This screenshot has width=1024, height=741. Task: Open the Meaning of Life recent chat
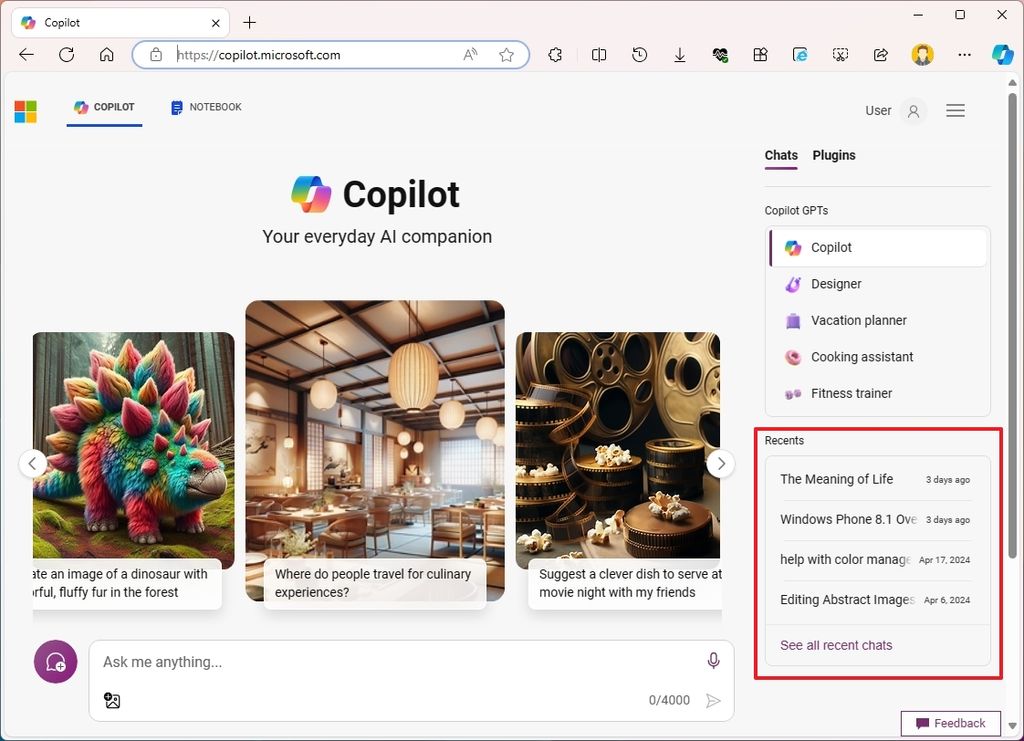click(x=837, y=479)
